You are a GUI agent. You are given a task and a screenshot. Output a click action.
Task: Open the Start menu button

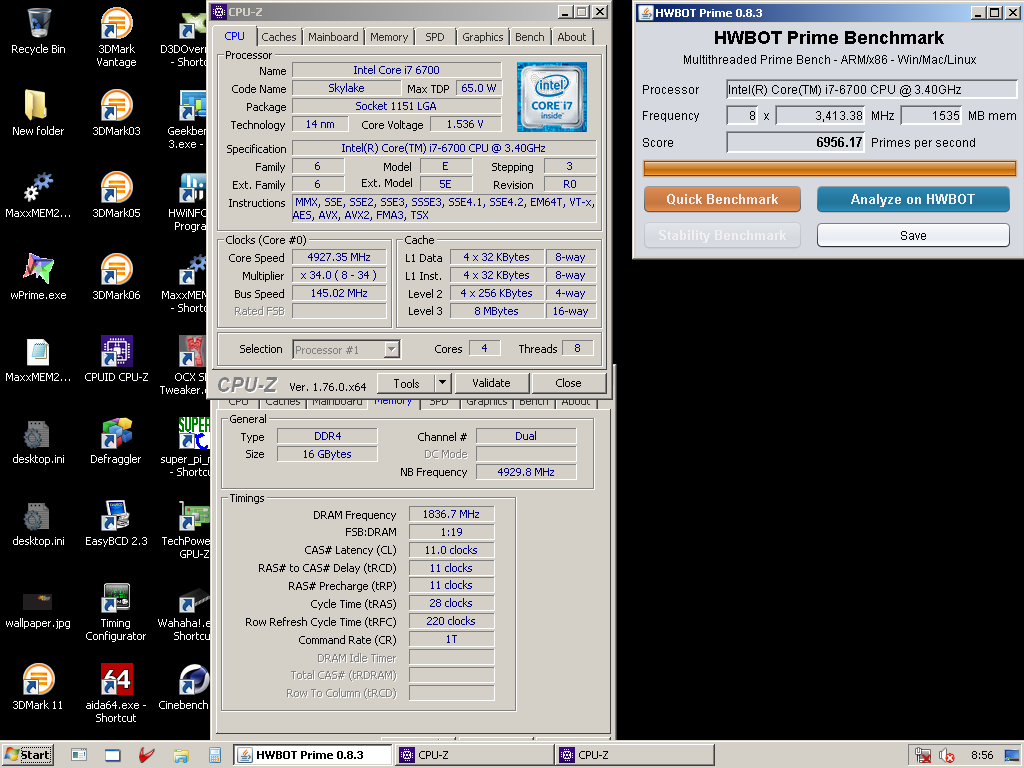[27, 755]
